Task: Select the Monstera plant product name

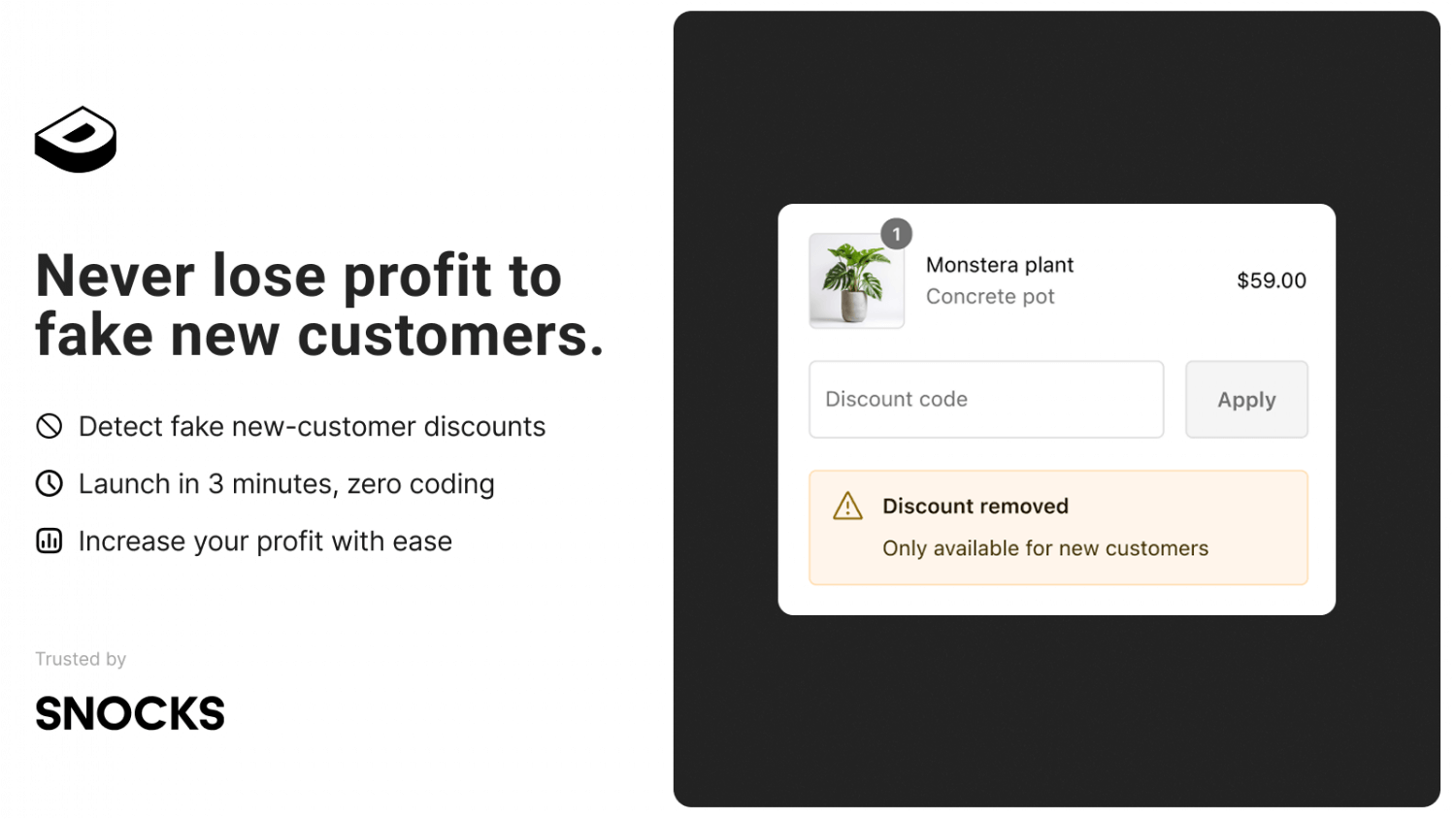Action: (1000, 265)
